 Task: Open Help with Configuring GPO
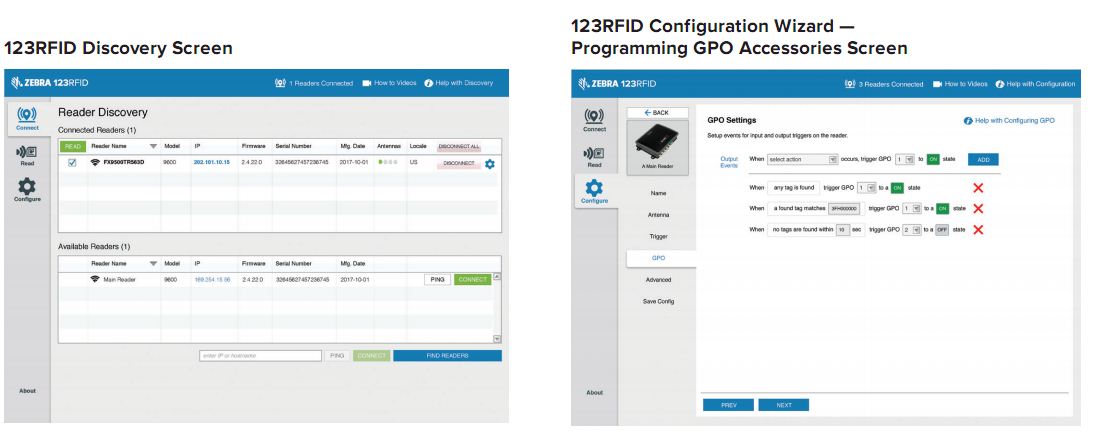point(1009,120)
